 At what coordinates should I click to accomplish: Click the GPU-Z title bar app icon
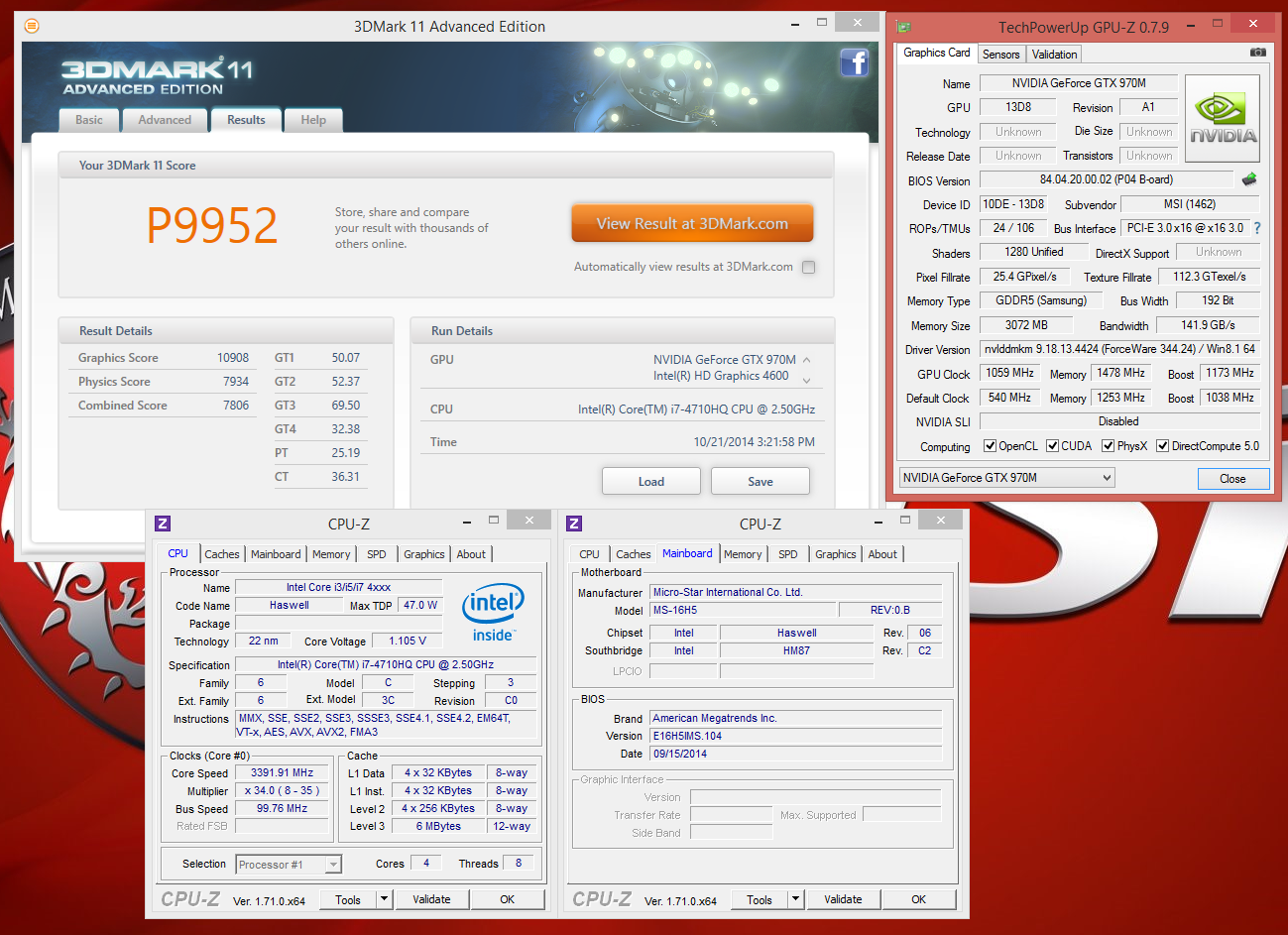point(903,27)
